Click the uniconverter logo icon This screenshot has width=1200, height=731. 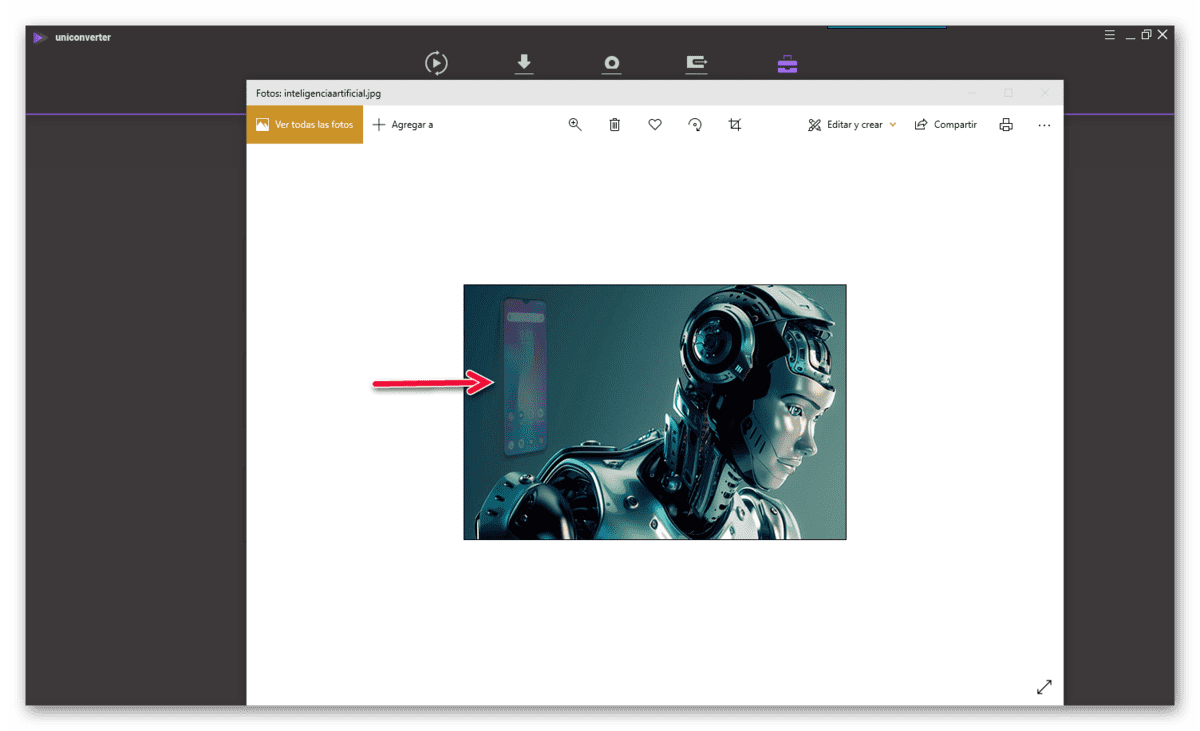pyautogui.click(x=39, y=37)
